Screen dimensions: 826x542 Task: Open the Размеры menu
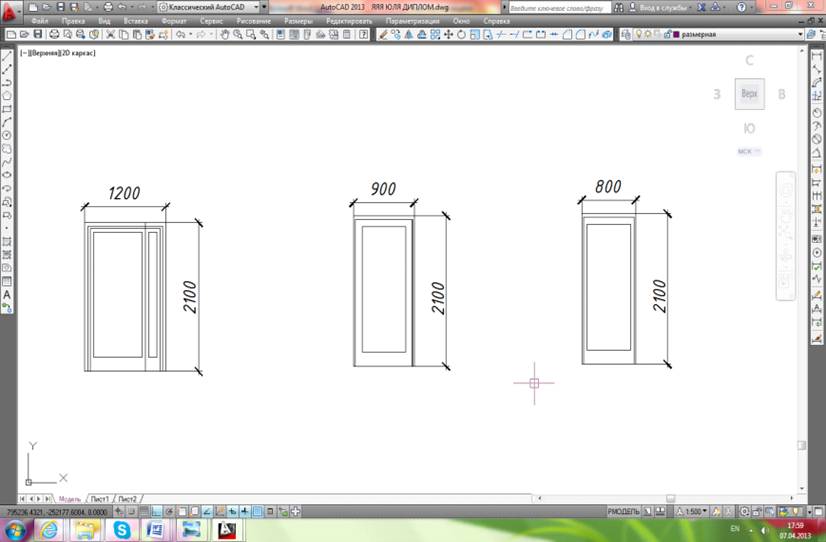[x=298, y=21]
